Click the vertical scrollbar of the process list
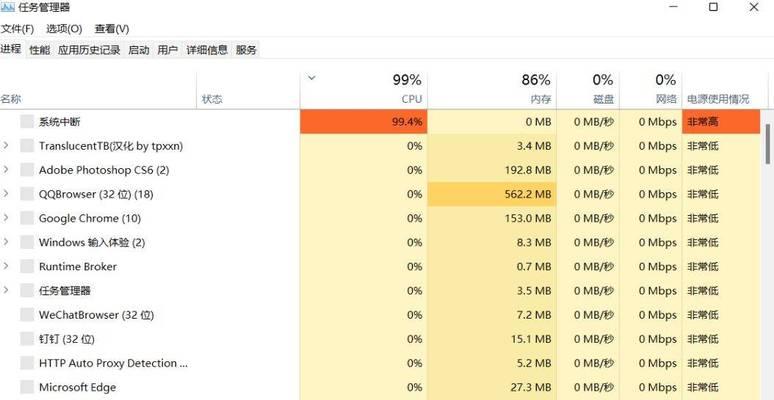 [x=768, y=144]
